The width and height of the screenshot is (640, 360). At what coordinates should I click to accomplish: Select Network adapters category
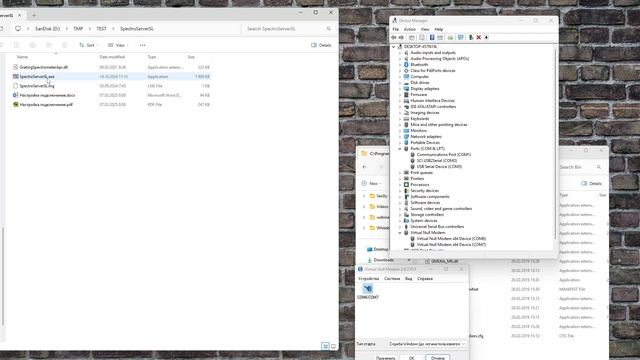(426, 137)
